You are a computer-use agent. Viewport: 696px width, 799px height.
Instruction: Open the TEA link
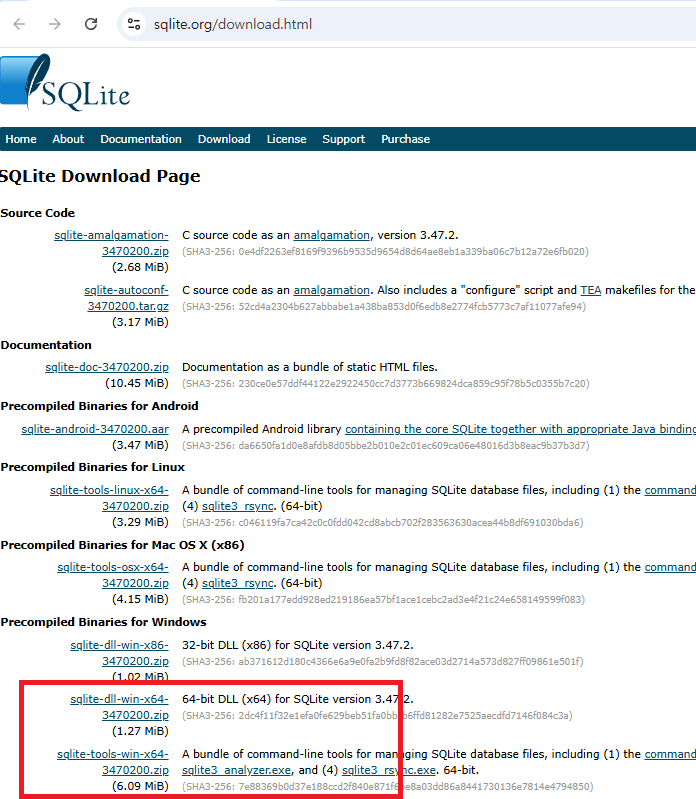click(591, 290)
